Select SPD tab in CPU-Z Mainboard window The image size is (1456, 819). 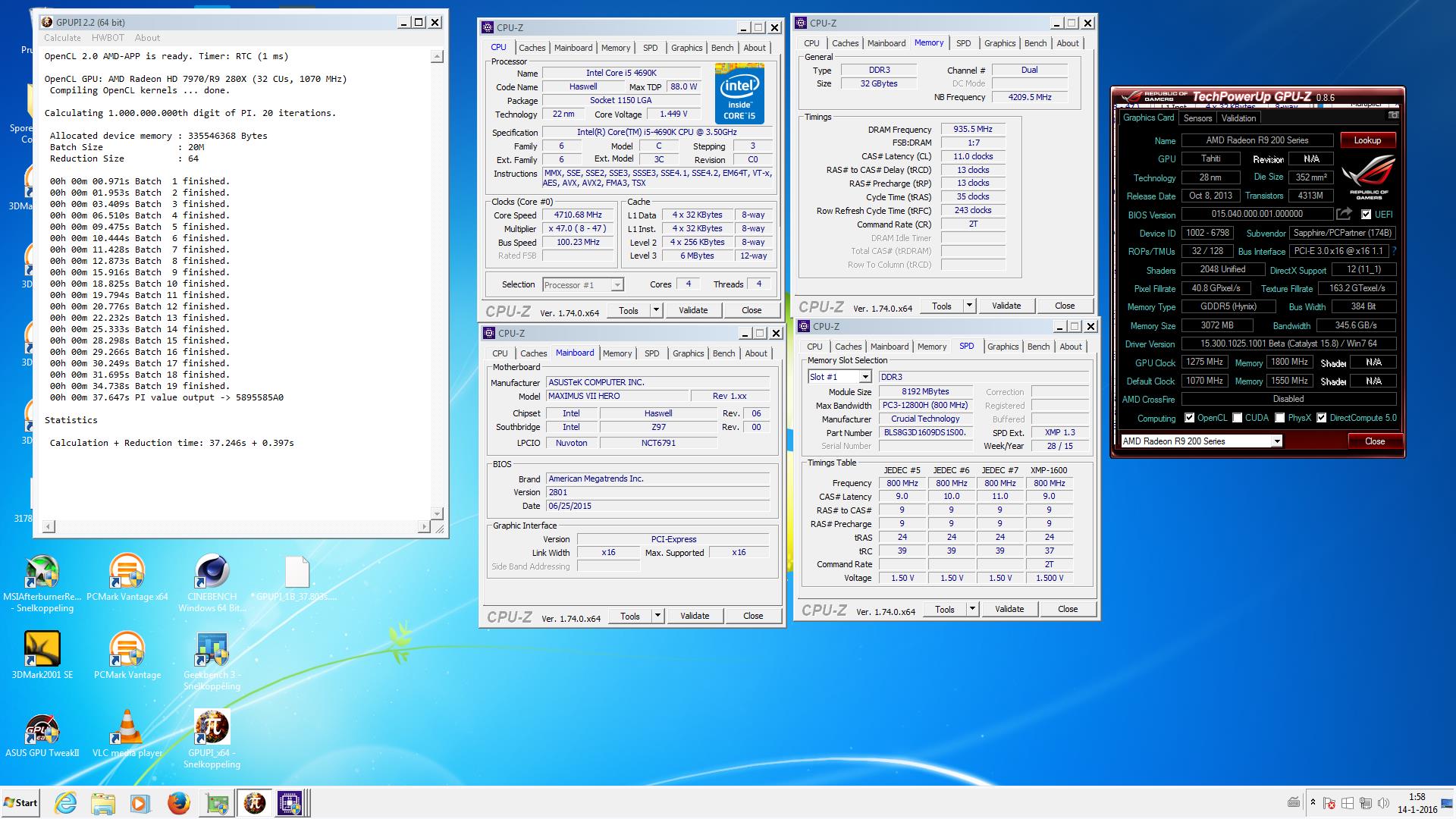(x=651, y=353)
